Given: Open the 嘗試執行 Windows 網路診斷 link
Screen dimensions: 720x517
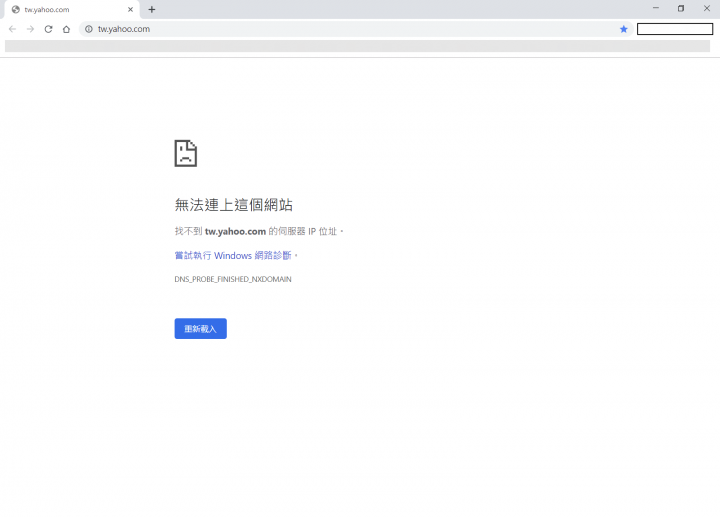Looking at the screenshot, I should [x=233, y=255].
